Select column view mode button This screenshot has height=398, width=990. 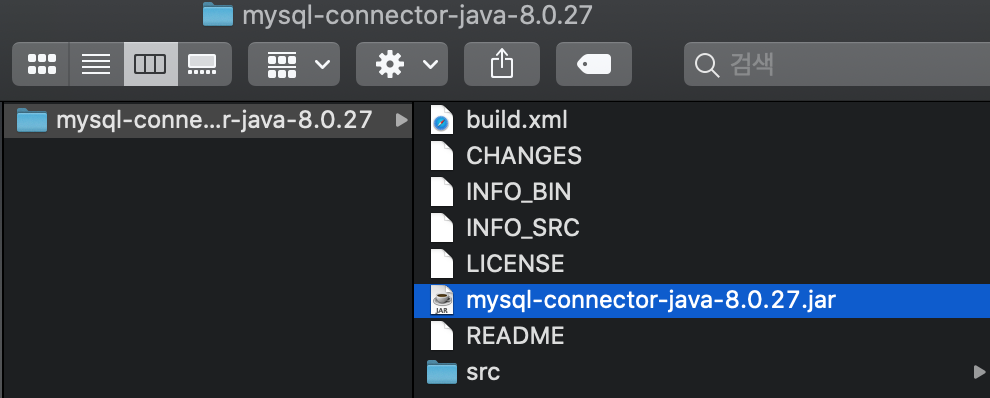click(x=150, y=64)
